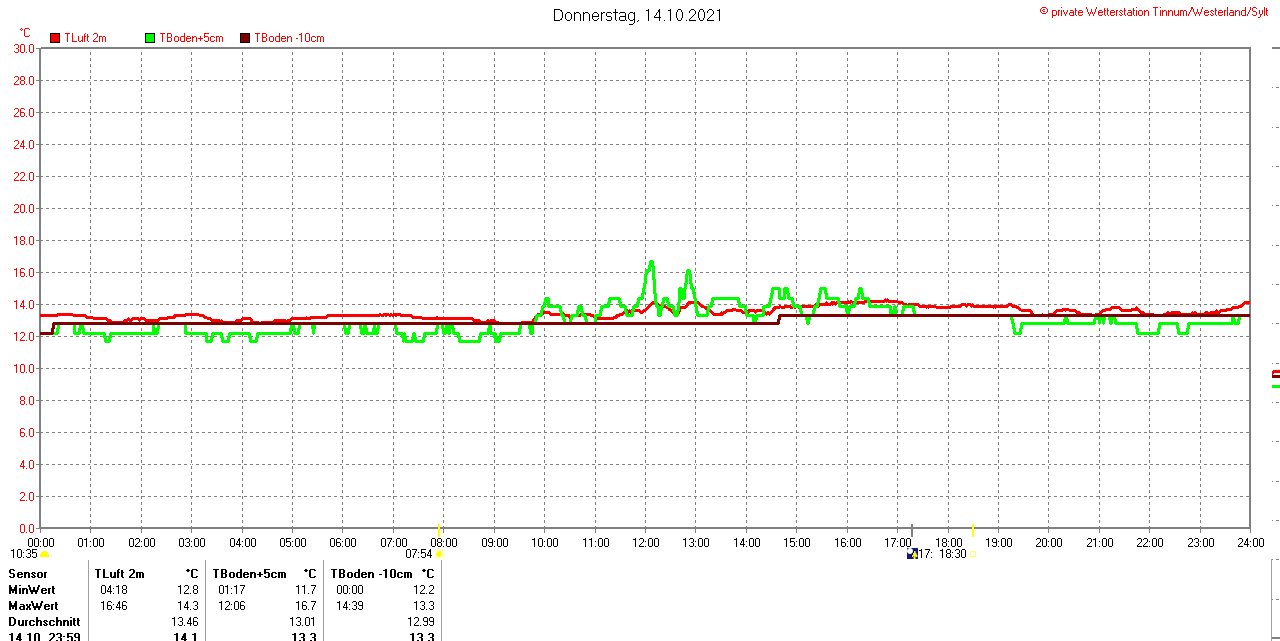The height and width of the screenshot is (641, 1280).
Task: Click the chart title Donnerstag, 14.10.2021
Action: [x=638, y=15]
